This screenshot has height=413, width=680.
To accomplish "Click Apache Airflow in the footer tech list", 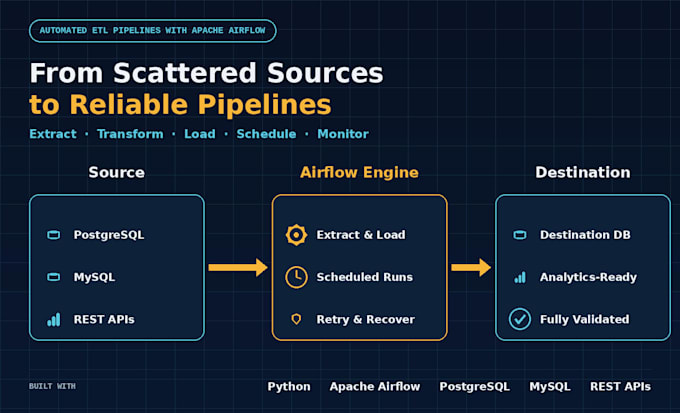I will click(375, 387).
